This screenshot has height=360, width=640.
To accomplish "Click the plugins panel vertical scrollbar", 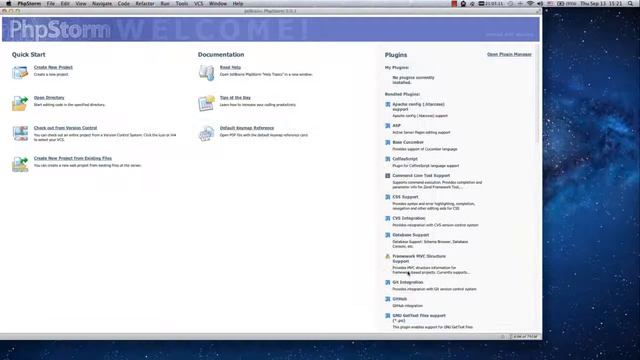I will 537,94.
